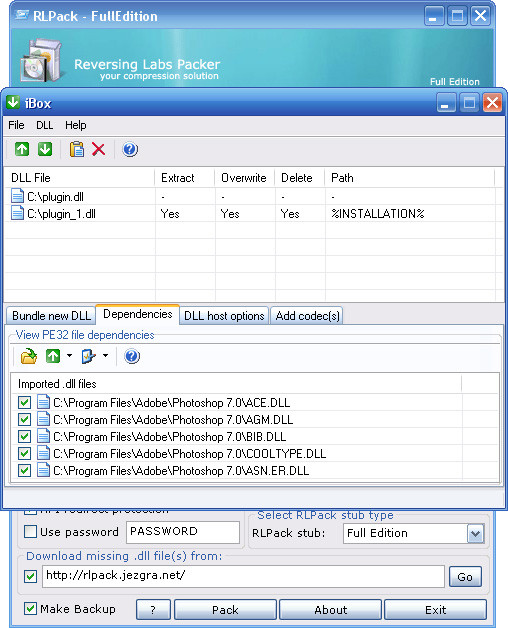Click the RLPack title bar app icon
508x628 pixels.
point(22,16)
